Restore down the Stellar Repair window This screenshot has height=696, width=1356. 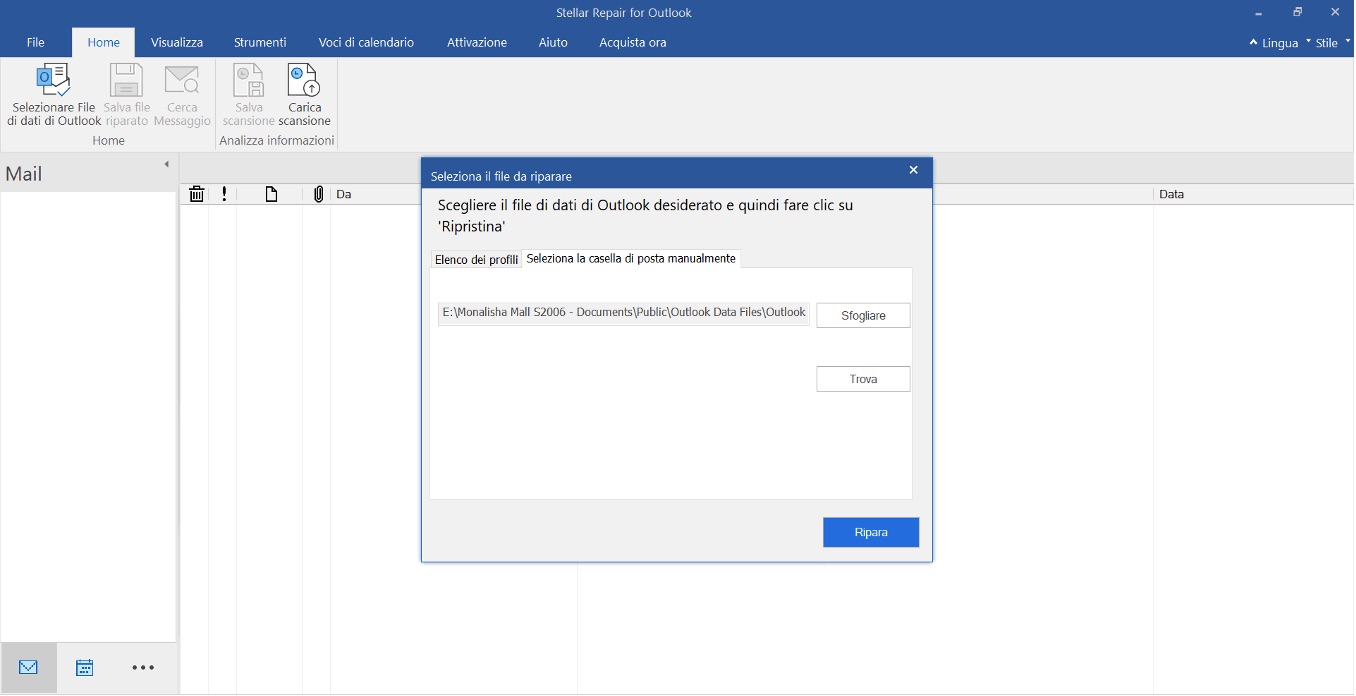pyautogui.click(x=1297, y=12)
